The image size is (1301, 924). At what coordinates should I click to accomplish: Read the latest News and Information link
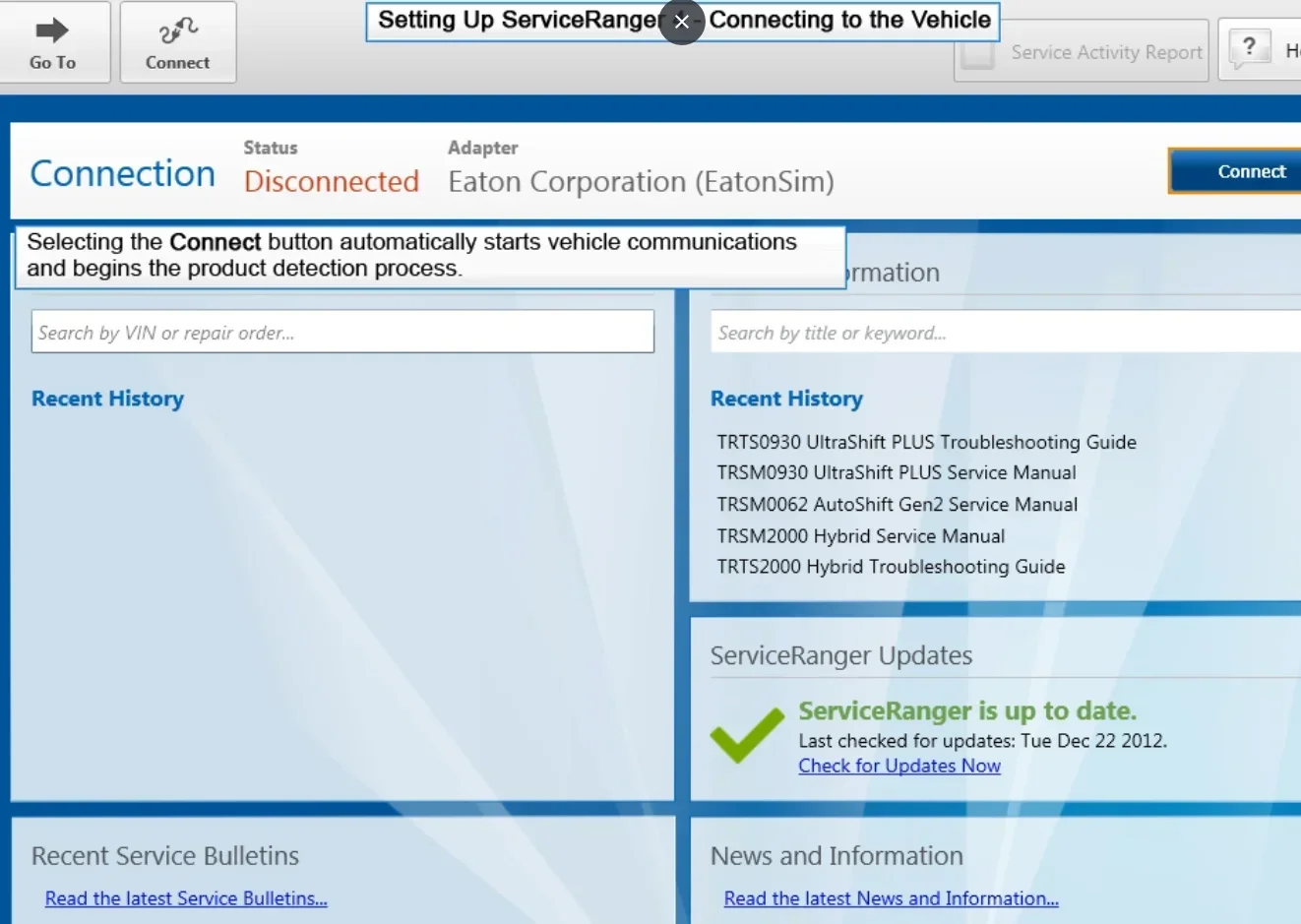(891, 898)
